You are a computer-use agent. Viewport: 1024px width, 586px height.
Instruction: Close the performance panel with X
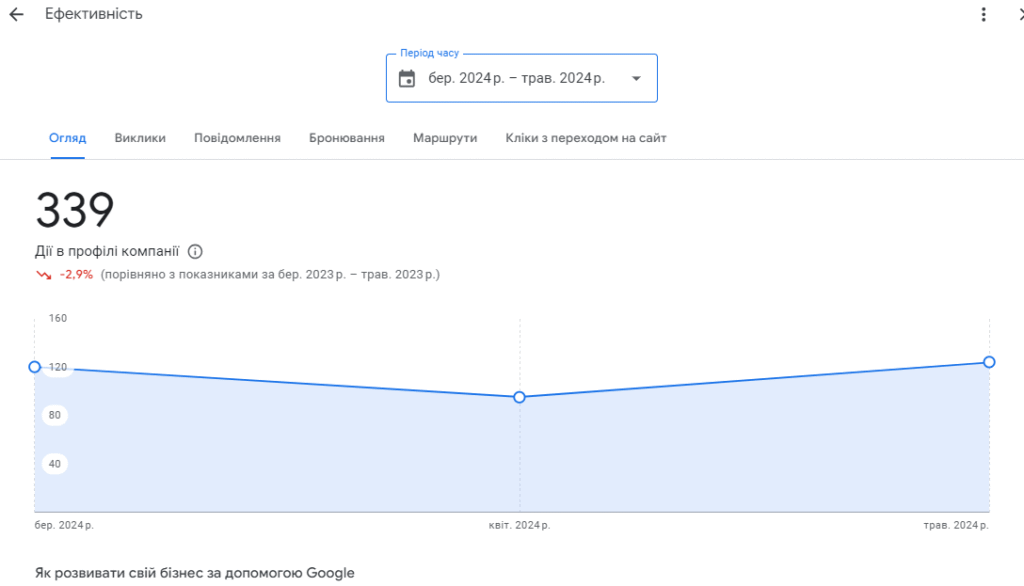point(1021,14)
